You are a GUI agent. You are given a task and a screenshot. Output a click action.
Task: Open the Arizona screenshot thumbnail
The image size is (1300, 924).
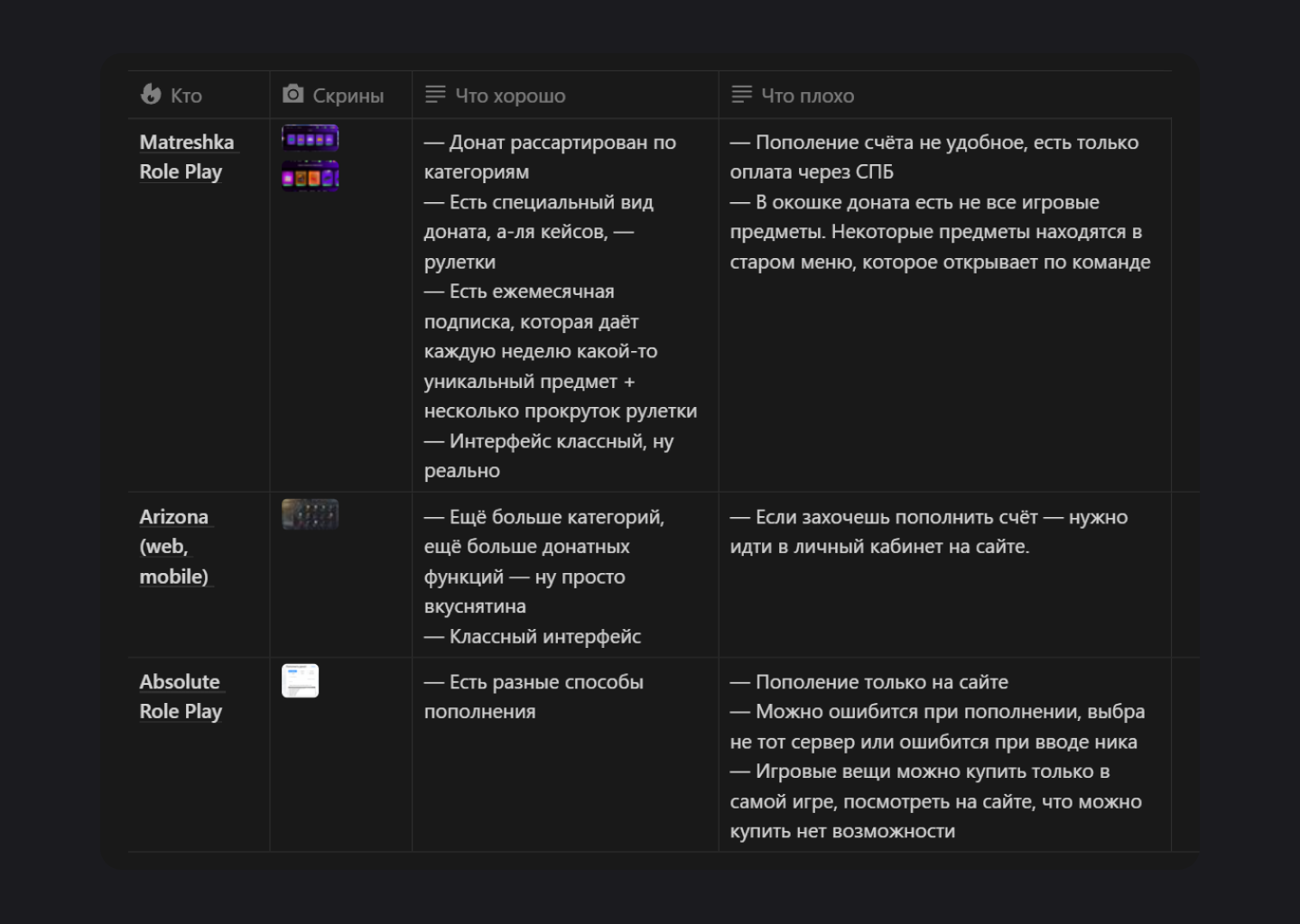pos(310,514)
